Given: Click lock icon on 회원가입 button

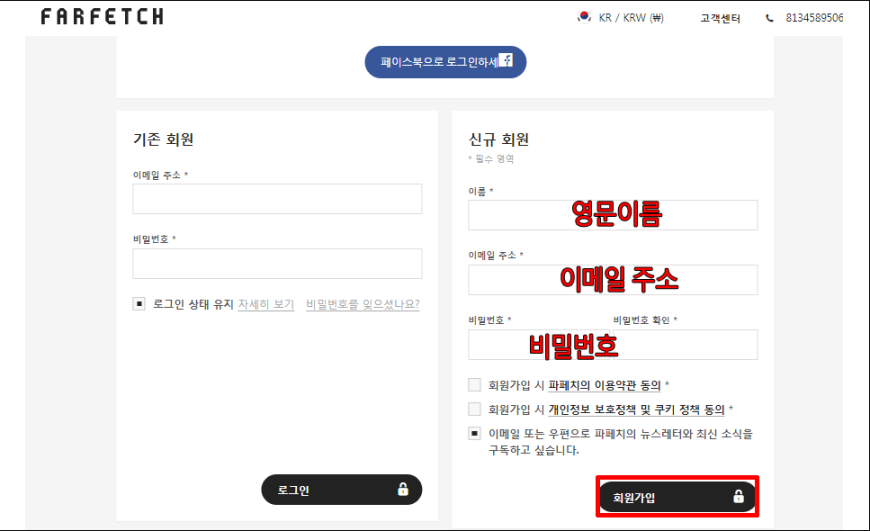Looking at the screenshot, I should point(738,496).
